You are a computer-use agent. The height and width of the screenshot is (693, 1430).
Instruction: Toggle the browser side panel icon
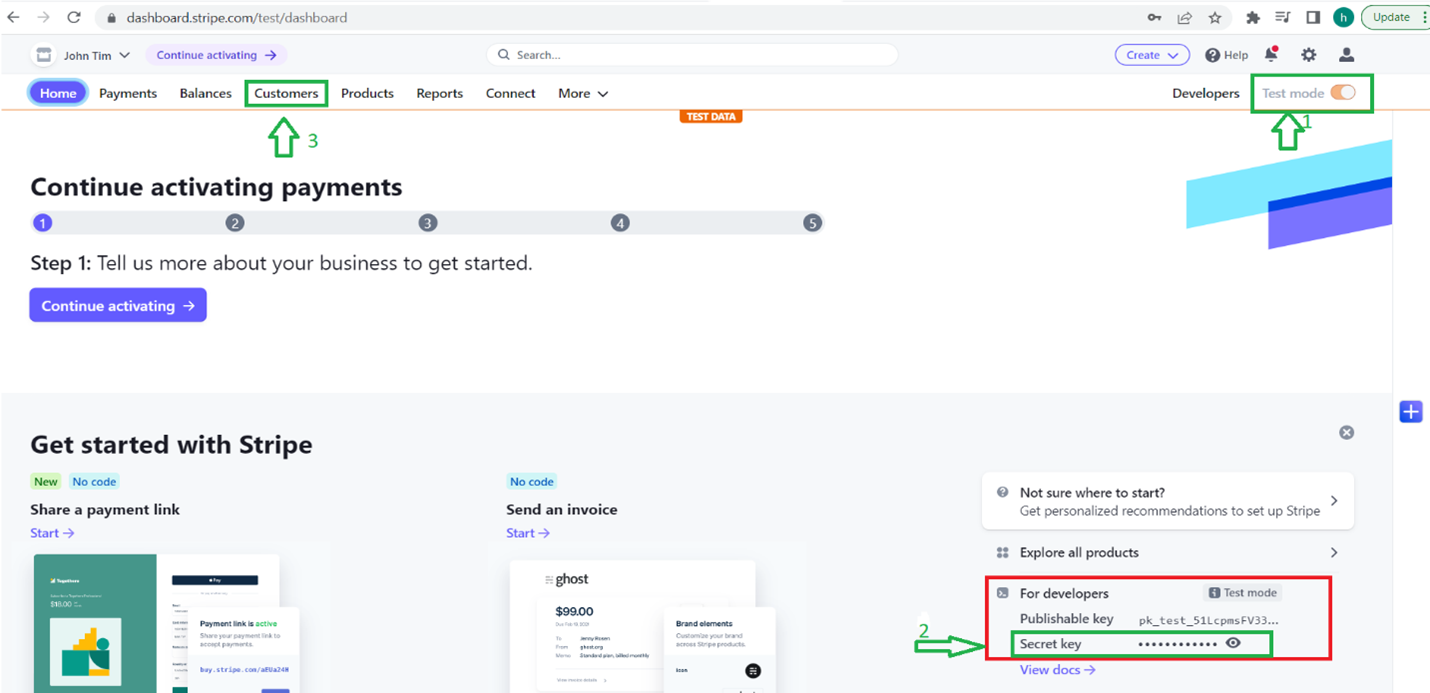point(1313,18)
